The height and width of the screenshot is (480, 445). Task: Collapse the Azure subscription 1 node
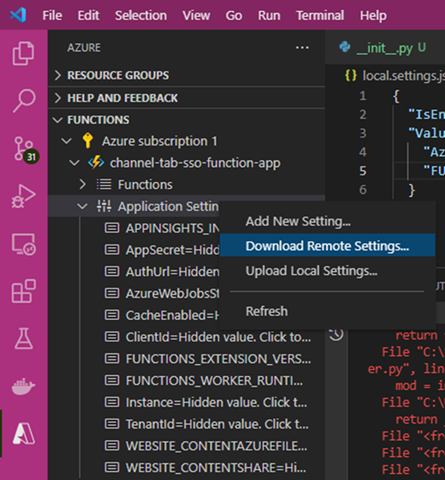67,141
